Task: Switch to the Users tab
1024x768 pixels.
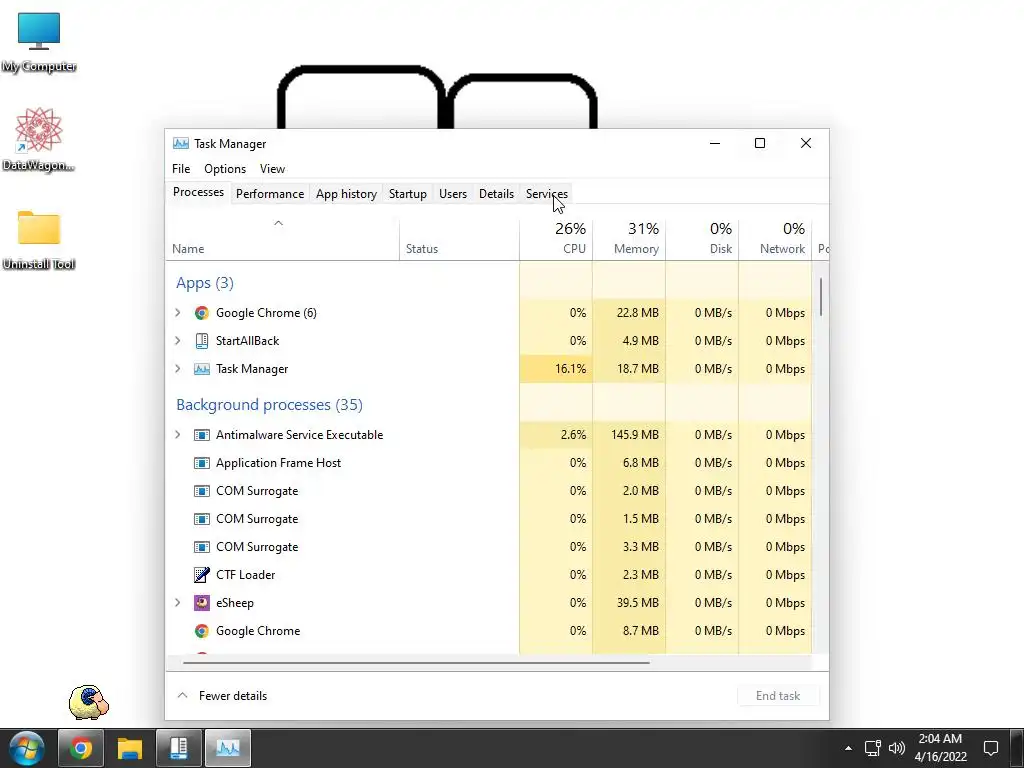Action: pyautogui.click(x=453, y=194)
